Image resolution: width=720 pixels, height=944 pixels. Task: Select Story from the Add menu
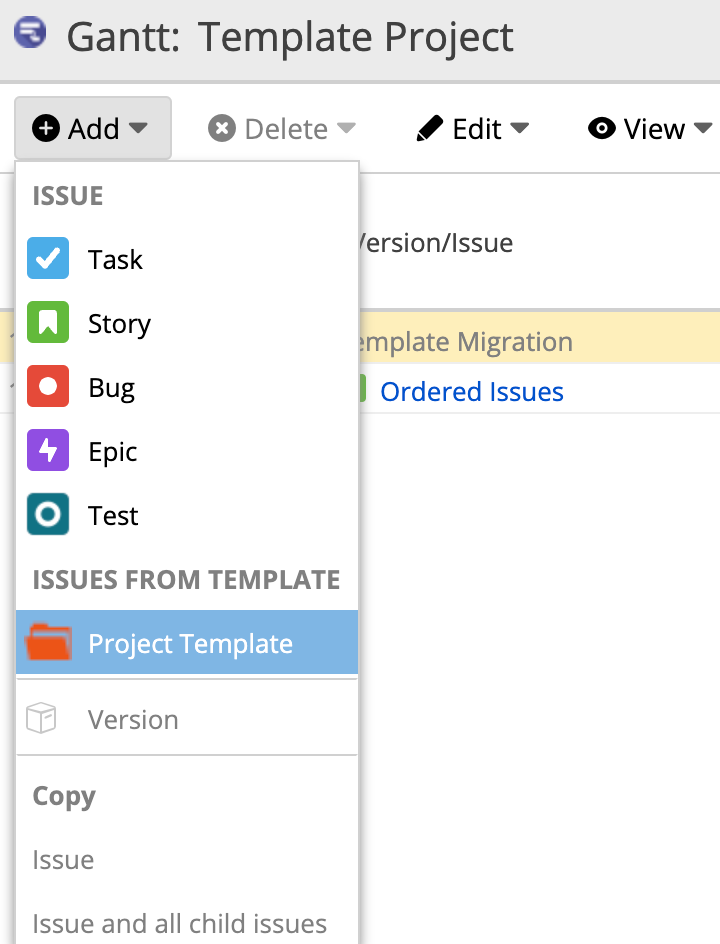click(x=119, y=324)
